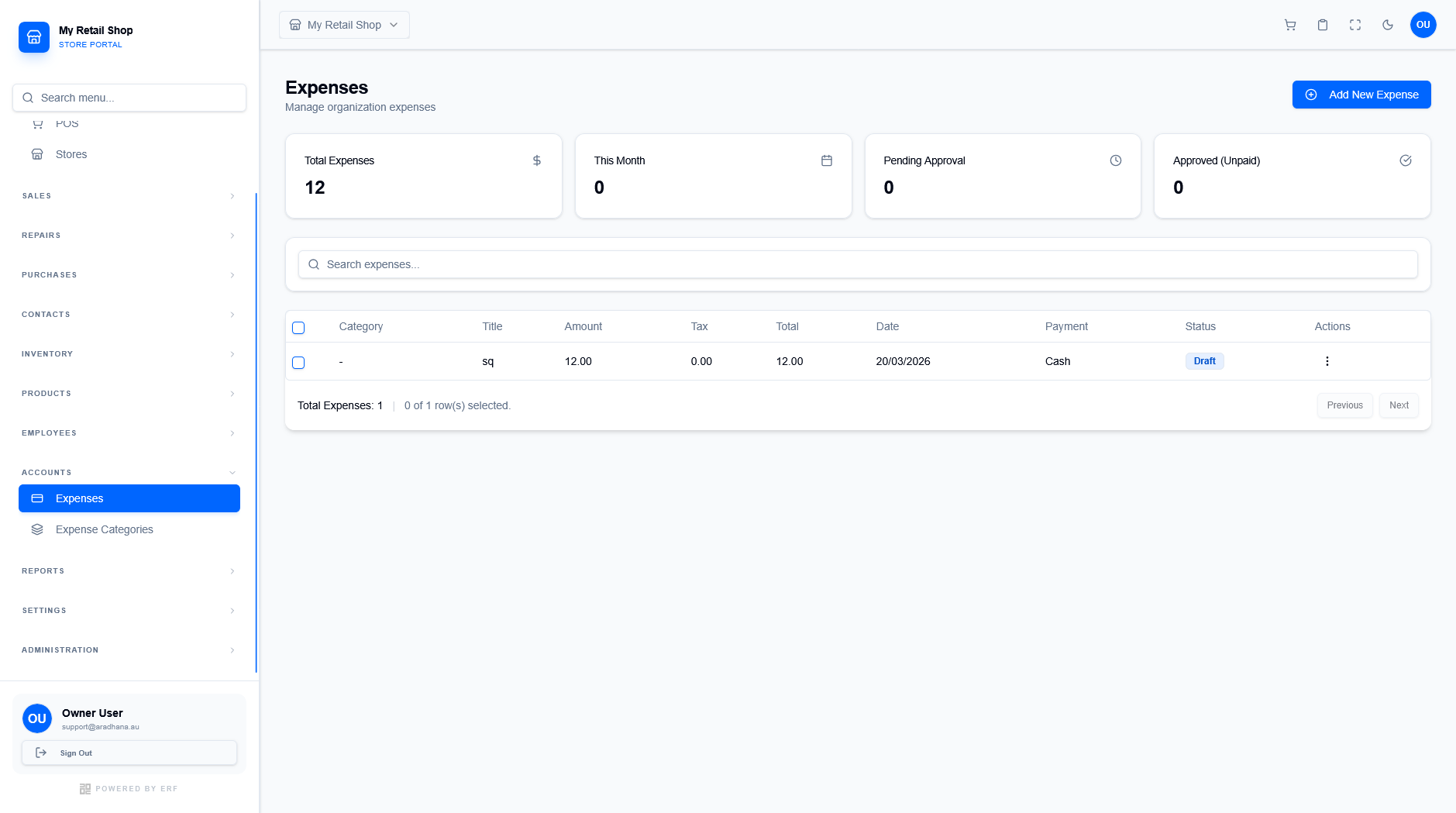Image resolution: width=1456 pixels, height=813 pixels.
Task: Click the Stores icon in the sidebar
Action: tap(37, 153)
